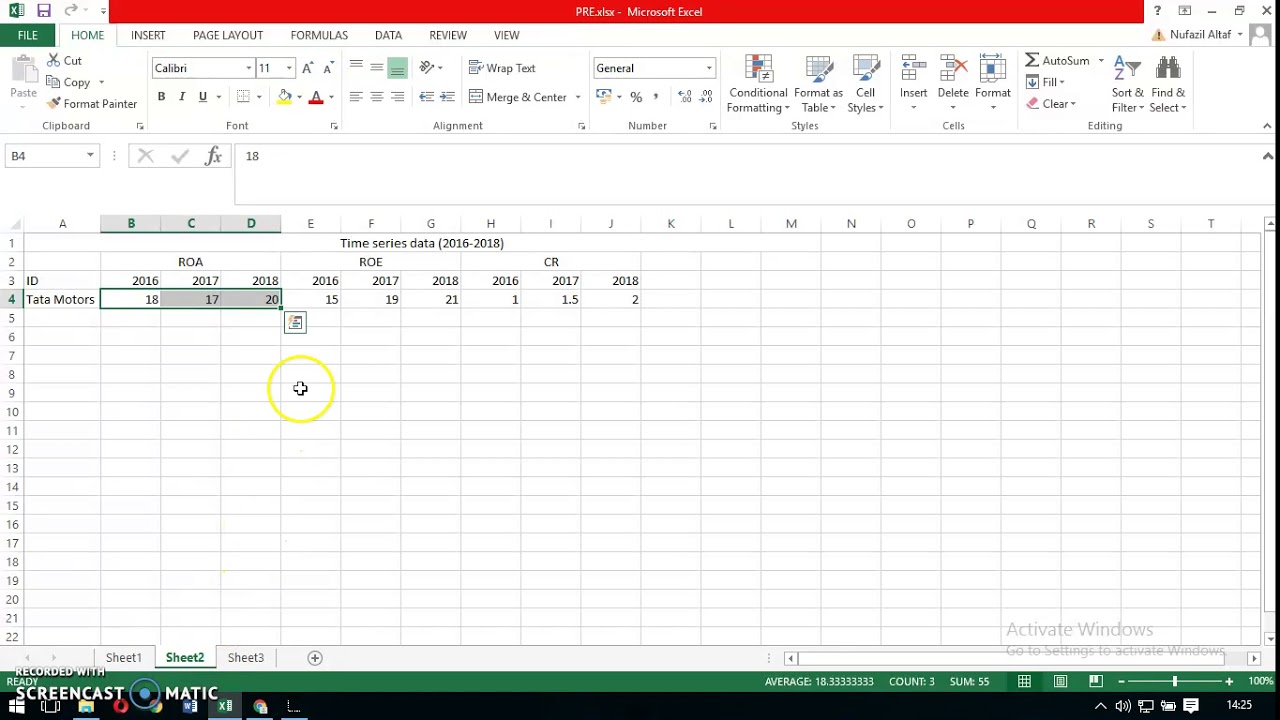
Task: Apply the yellow fill color bucket
Action: click(285, 97)
